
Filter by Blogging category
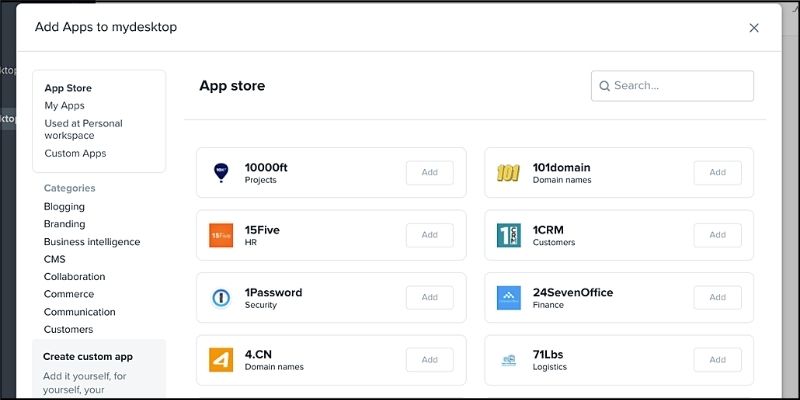click(64, 207)
